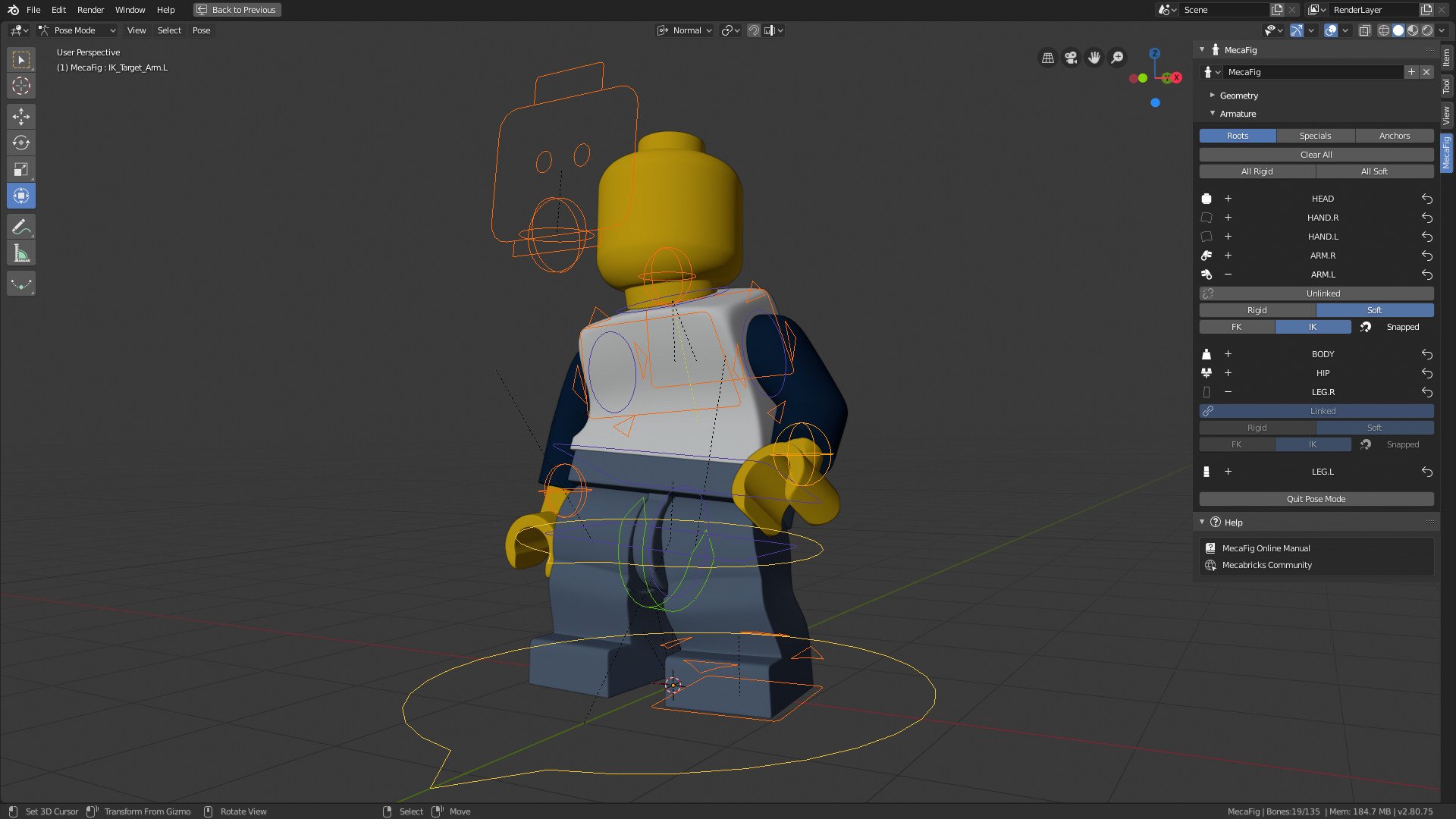This screenshot has height=819, width=1456.
Task: Click the All Rigid button
Action: [1257, 171]
